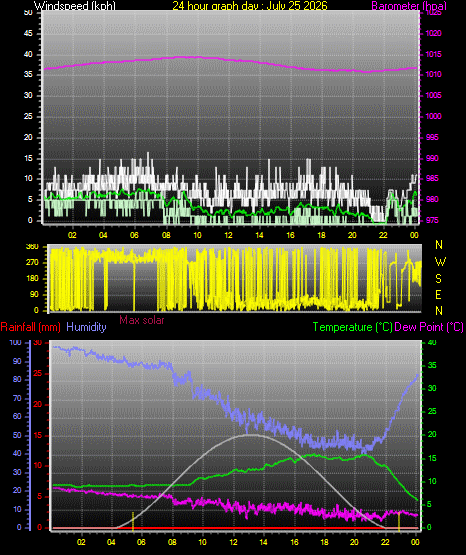Image resolution: width=466 pixels, height=555 pixels.
Task: Select the 'Humidity' legend label
Action: 86,327
